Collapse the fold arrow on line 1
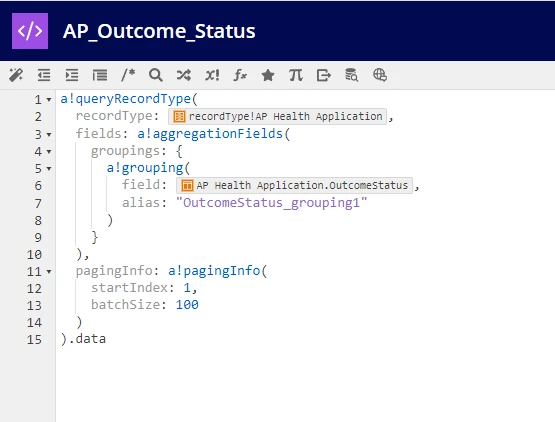The image size is (555, 422). click(x=49, y=100)
